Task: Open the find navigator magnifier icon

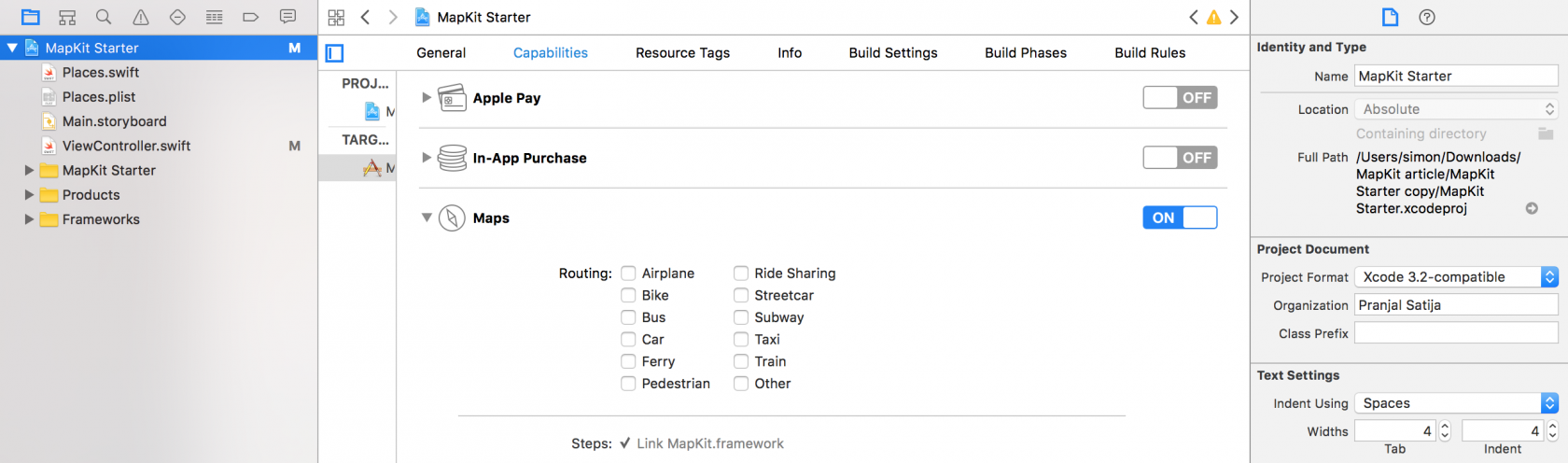Action: point(104,17)
